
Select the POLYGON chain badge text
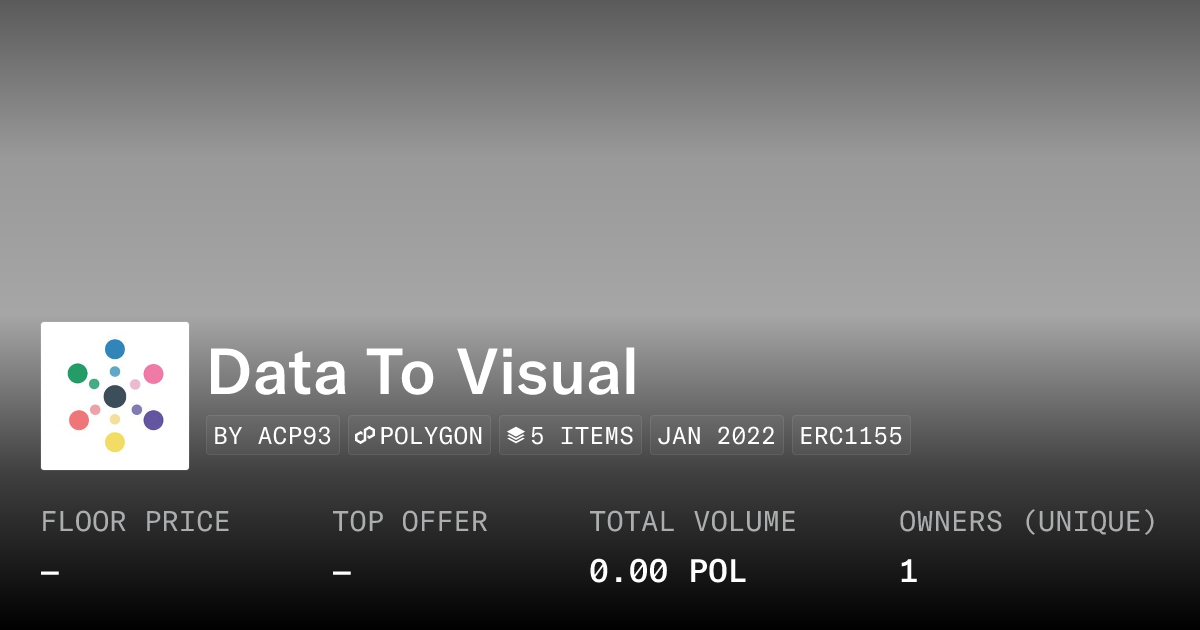tap(431, 436)
